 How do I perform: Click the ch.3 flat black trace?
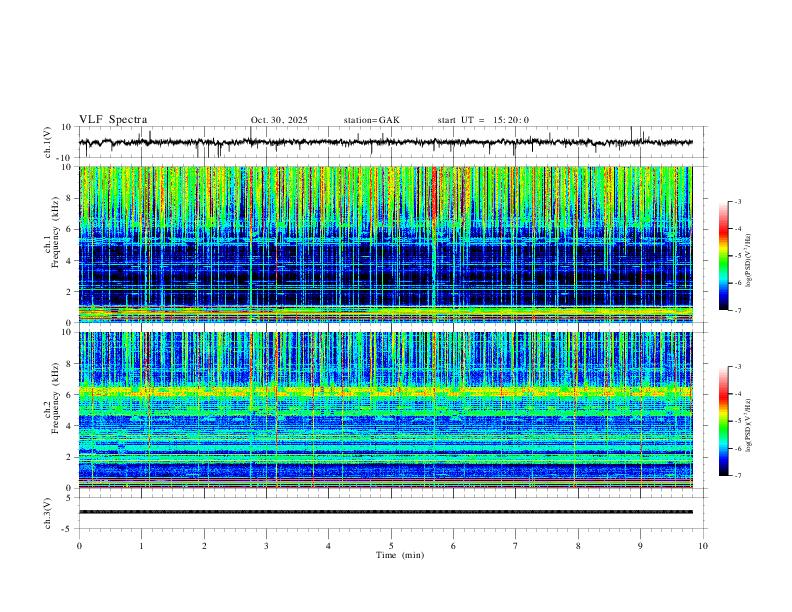[386, 512]
